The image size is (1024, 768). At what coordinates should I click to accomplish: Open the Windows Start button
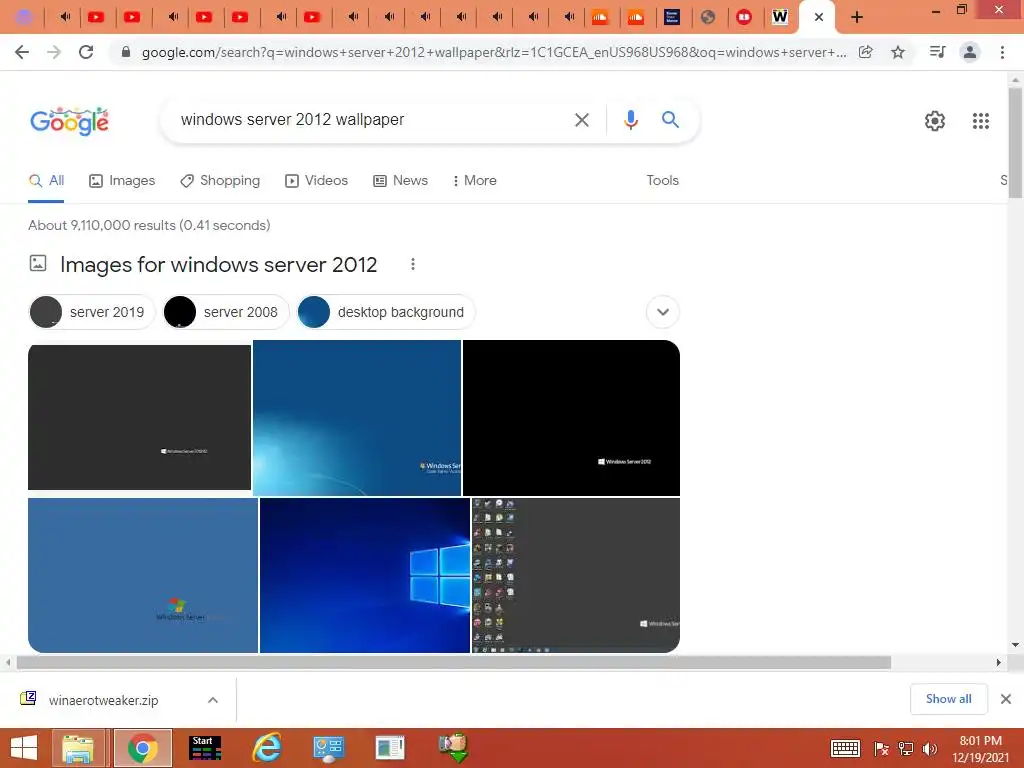(24, 748)
